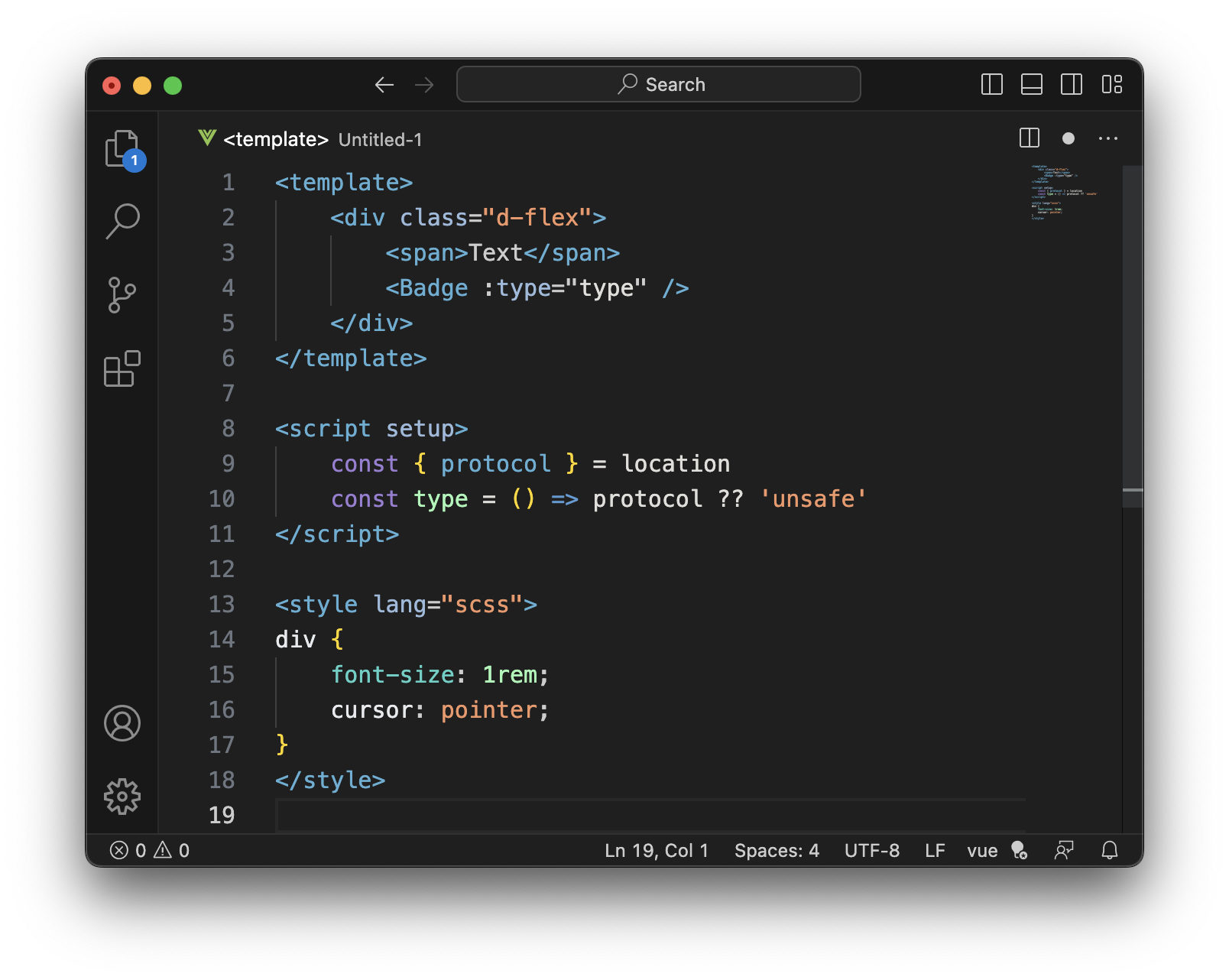Open the Customize Layout icon

[1112, 84]
